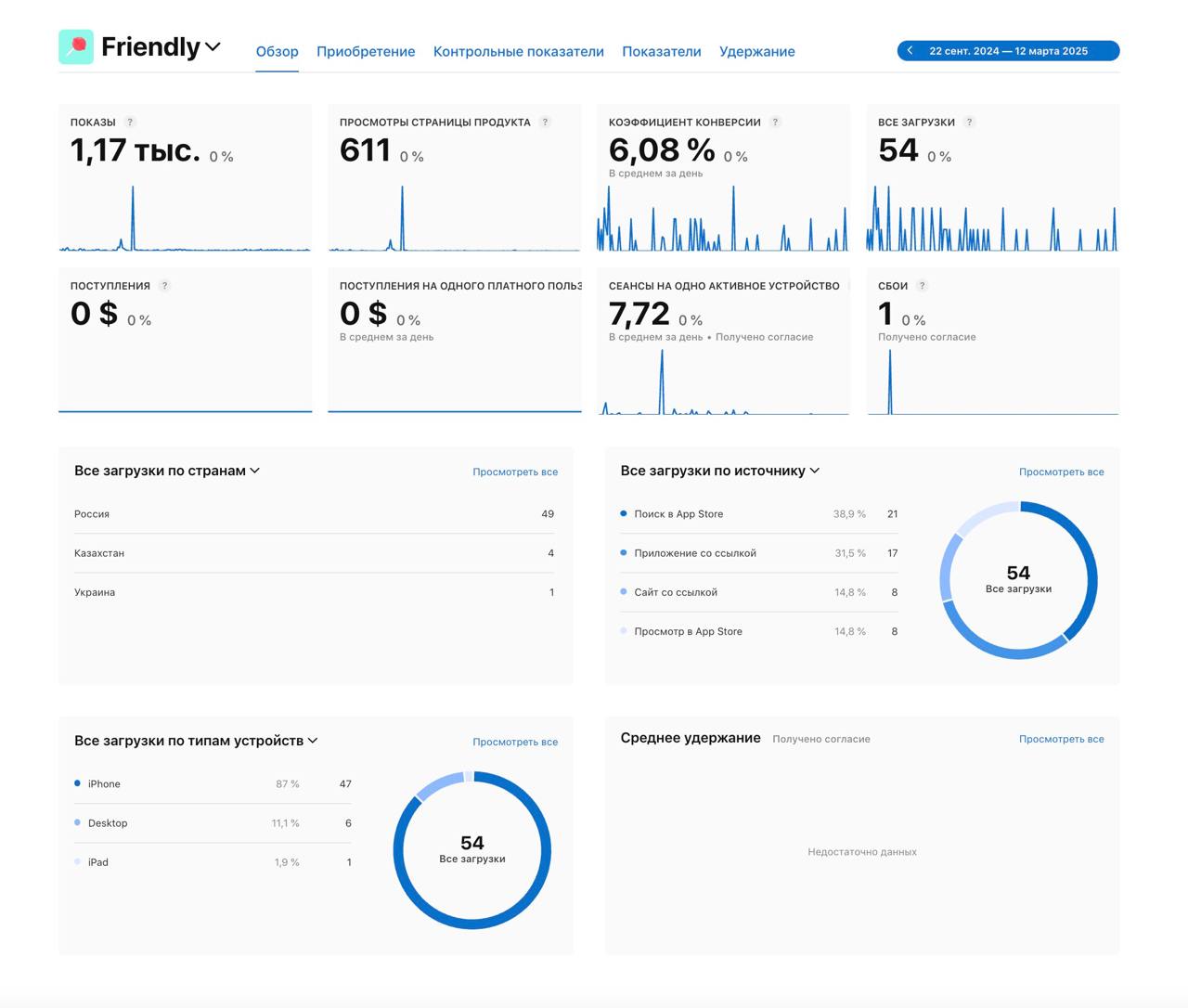1188x1008 pixels.
Task: Expand the Friendly app switcher dropdown
Action: (x=213, y=46)
